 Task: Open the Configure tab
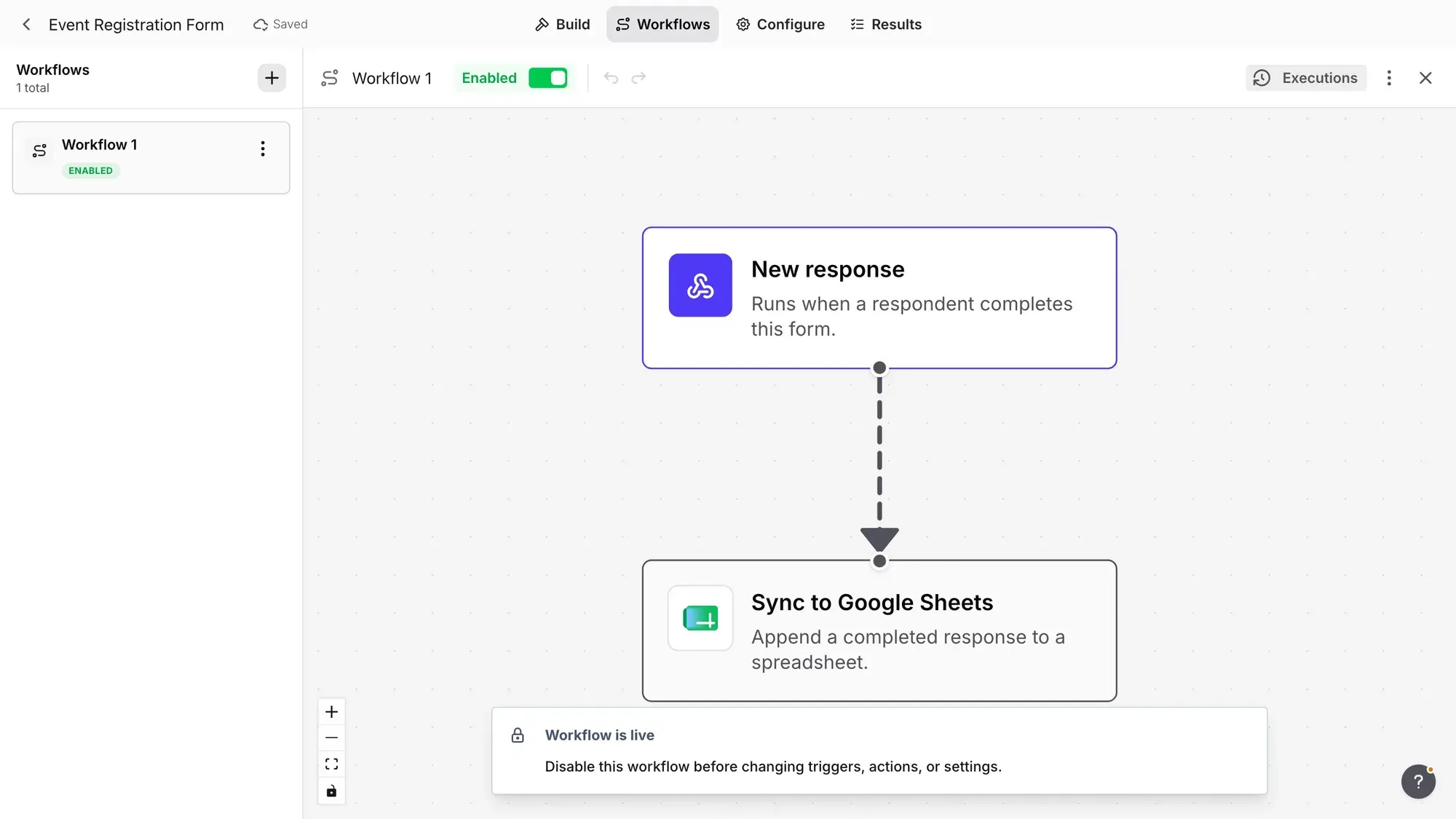pos(780,24)
